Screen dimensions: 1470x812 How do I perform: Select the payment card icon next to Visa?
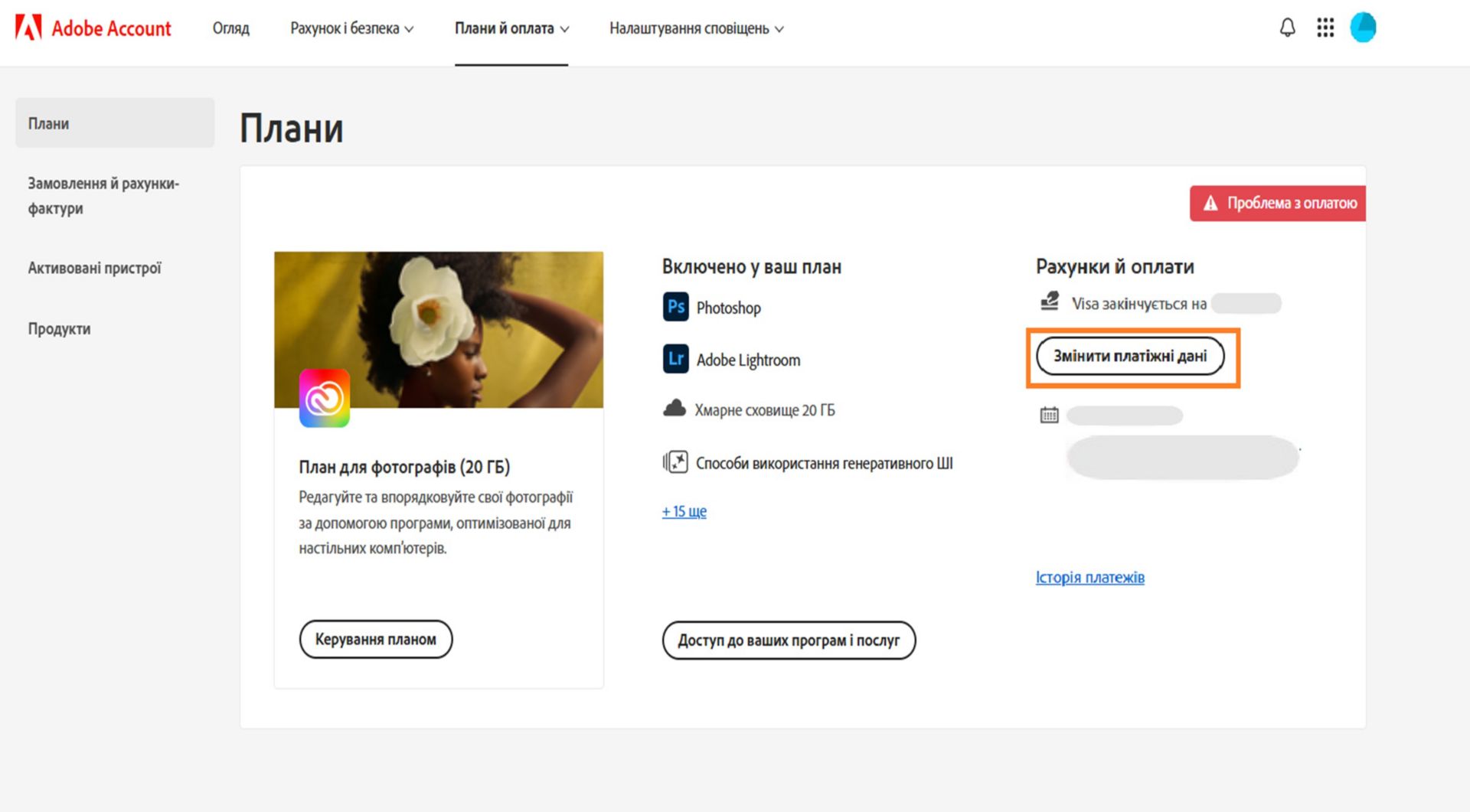click(x=1050, y=302)
